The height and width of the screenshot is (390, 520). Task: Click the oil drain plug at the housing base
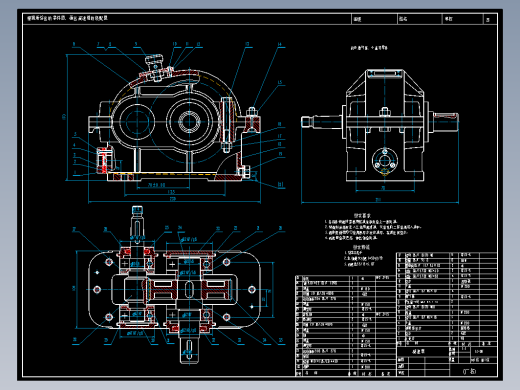tap(245, 172)
